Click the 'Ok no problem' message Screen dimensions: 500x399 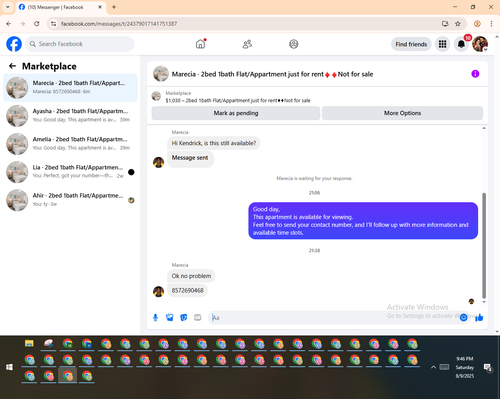[x=191, y=276]
